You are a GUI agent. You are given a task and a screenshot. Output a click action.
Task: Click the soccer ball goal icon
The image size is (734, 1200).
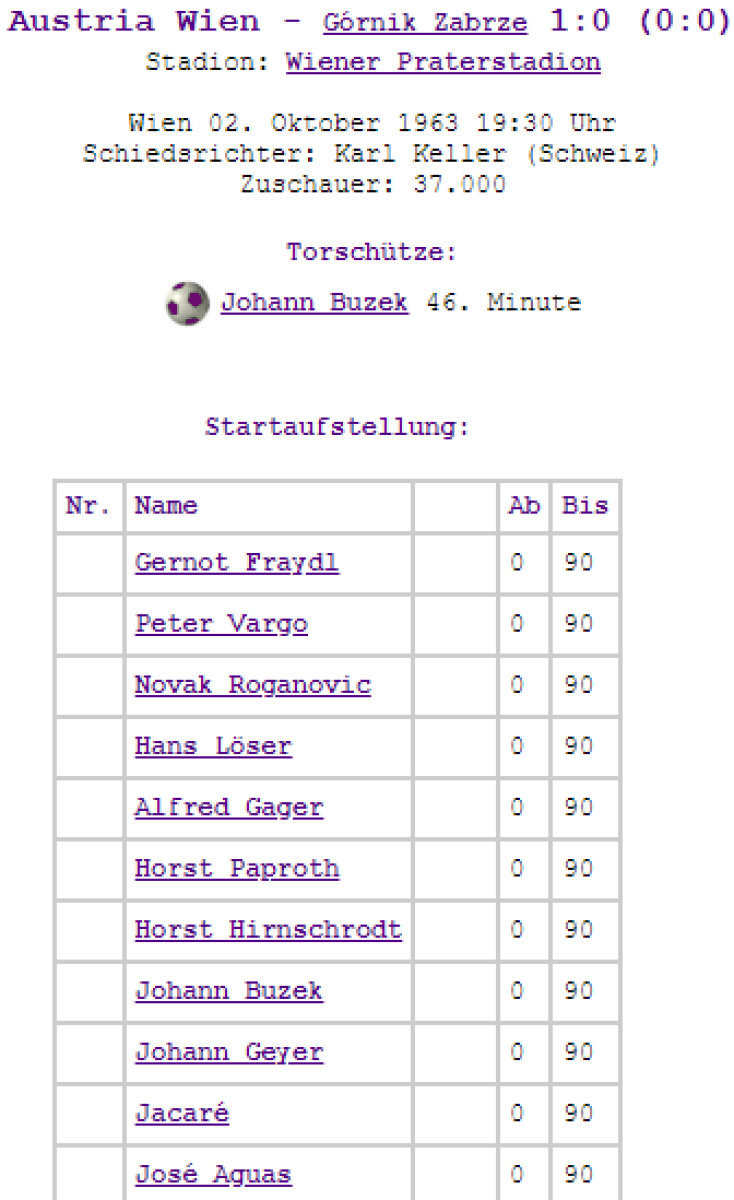click(187, 302)
